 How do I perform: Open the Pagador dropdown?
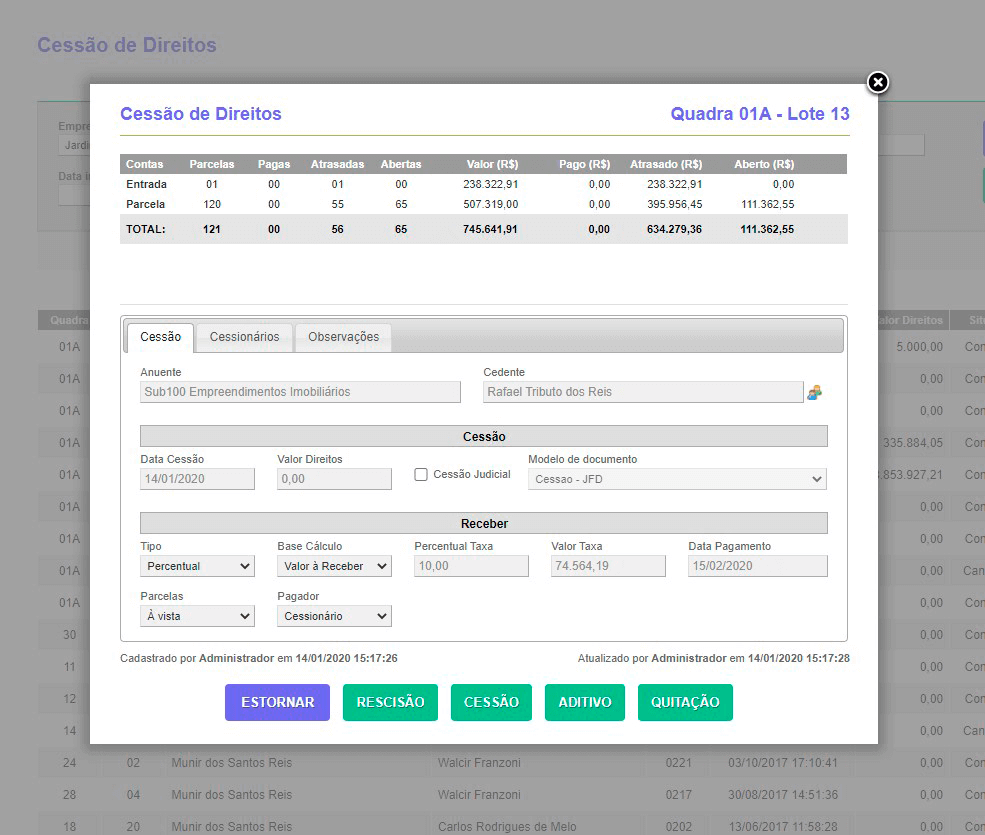[x=334, y=616]
